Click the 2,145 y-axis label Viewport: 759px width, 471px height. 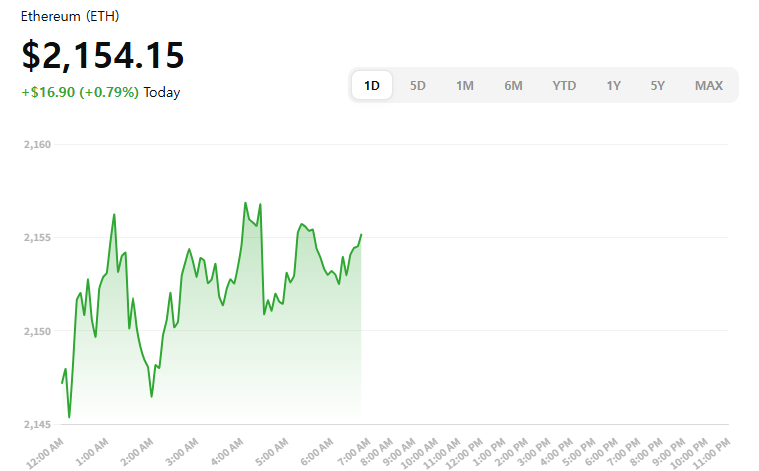37,424
